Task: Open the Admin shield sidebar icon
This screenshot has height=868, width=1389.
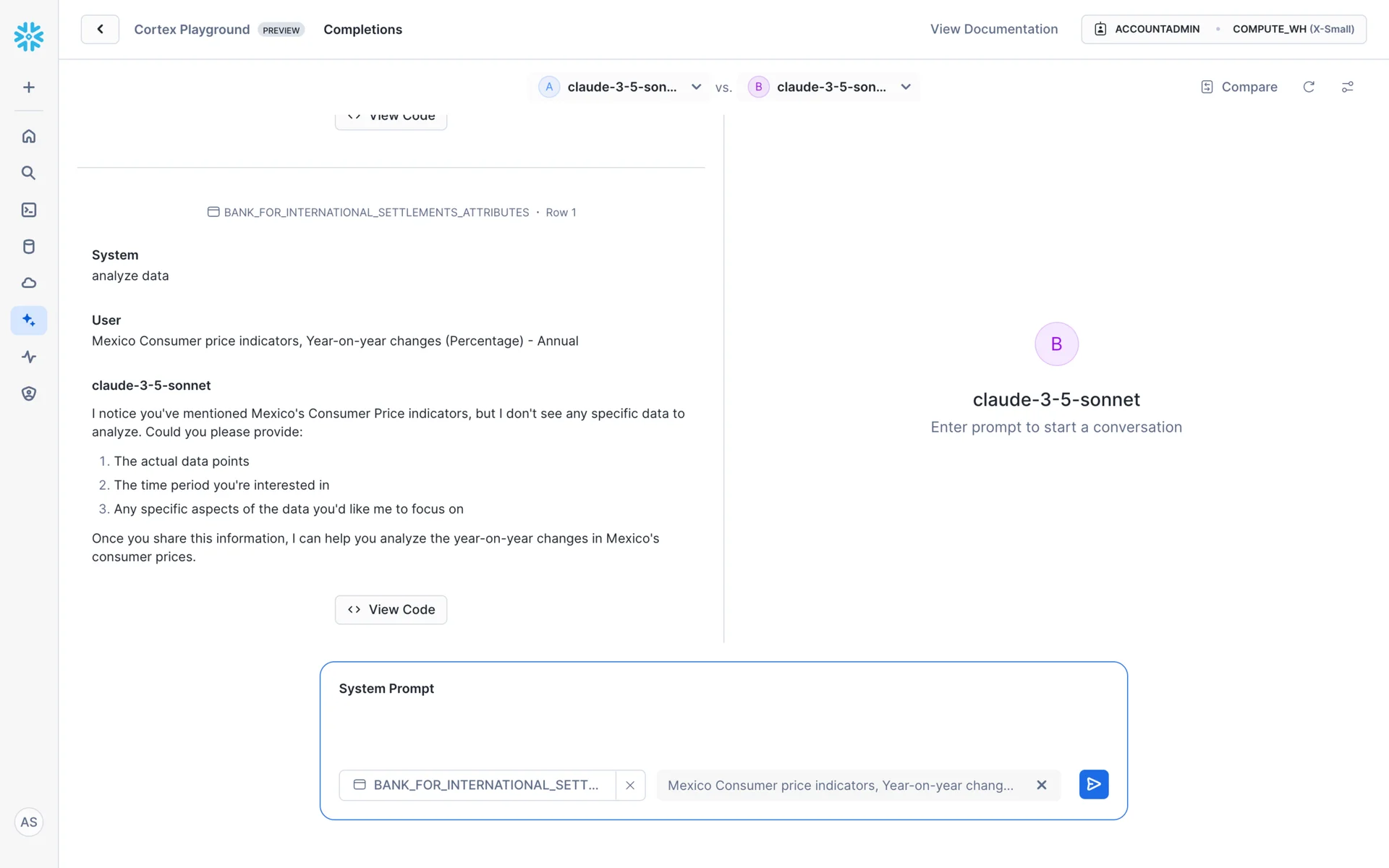Action: click(29, 393)
